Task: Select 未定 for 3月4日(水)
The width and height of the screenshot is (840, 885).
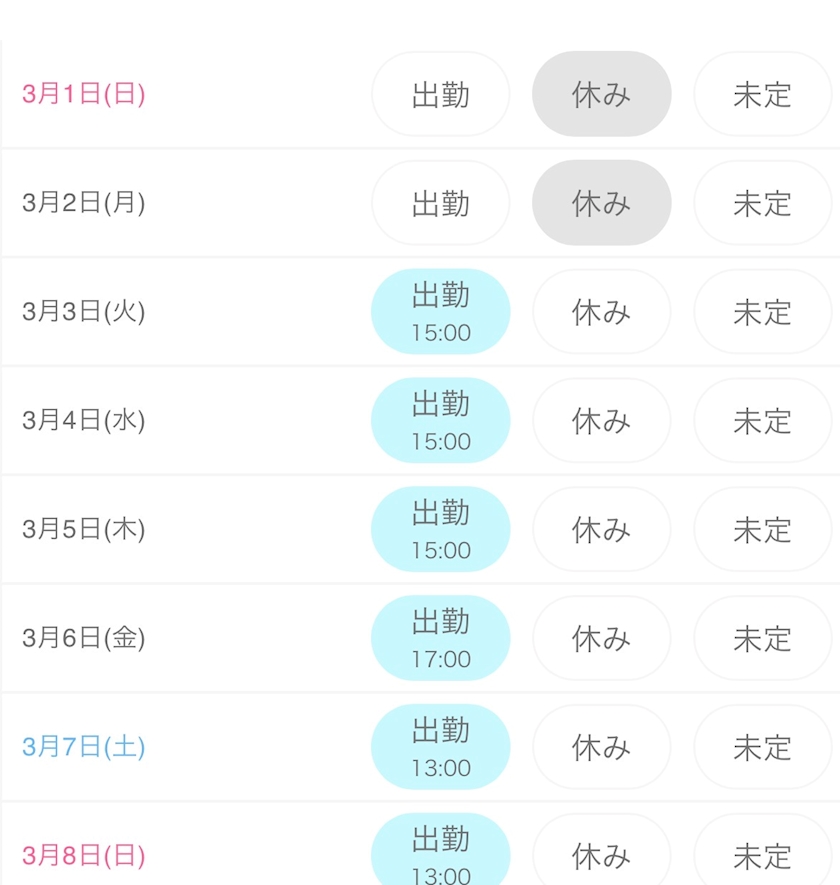Action: [x=763, y=420]
